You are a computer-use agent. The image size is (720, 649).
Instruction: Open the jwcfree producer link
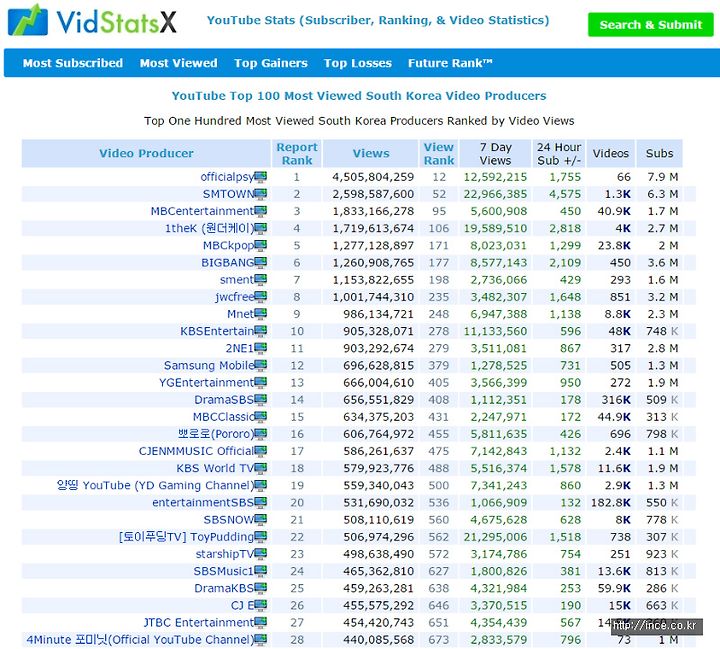[x=235, y=297]
